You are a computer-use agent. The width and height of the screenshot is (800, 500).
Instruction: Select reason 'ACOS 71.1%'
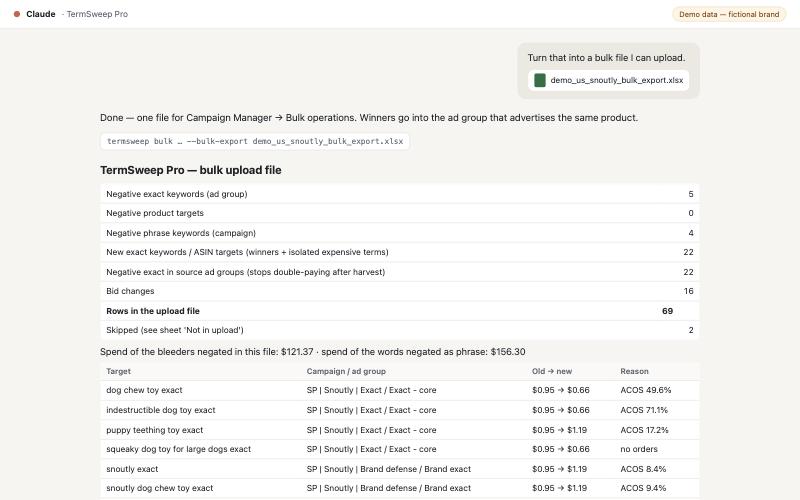(x=644, y=410)
